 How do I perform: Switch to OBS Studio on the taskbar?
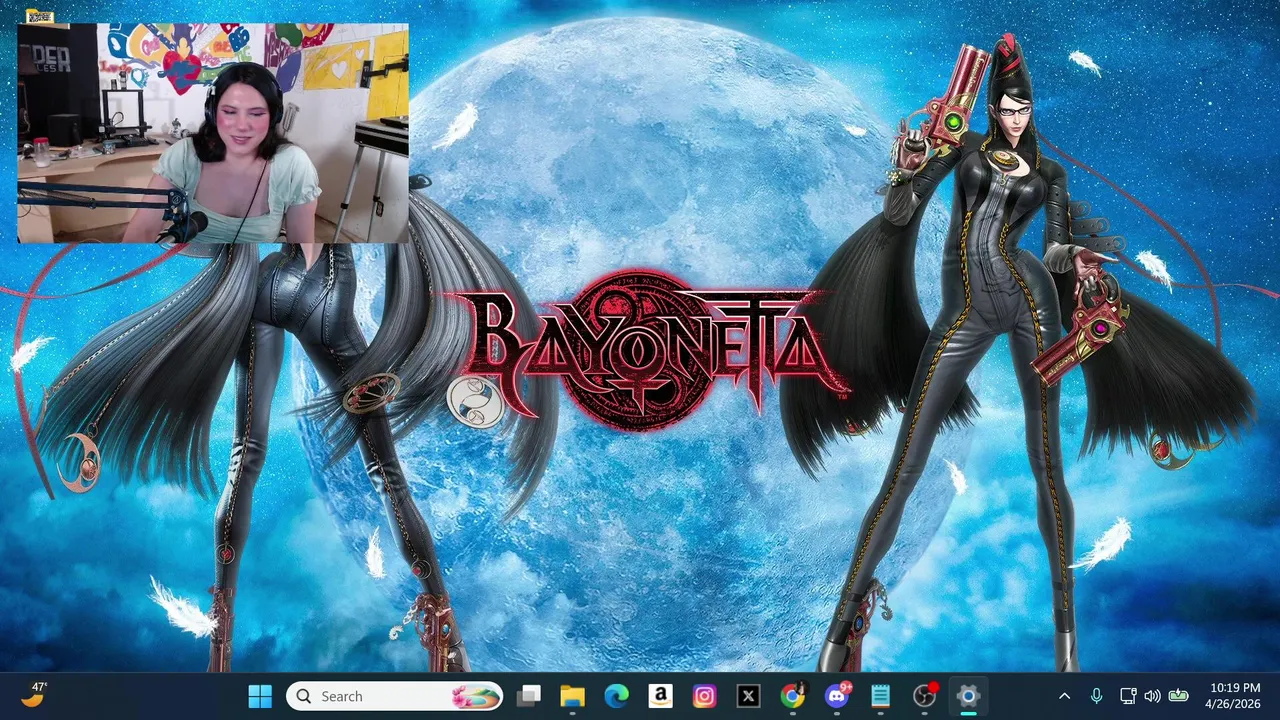click(x=924, y=696)
